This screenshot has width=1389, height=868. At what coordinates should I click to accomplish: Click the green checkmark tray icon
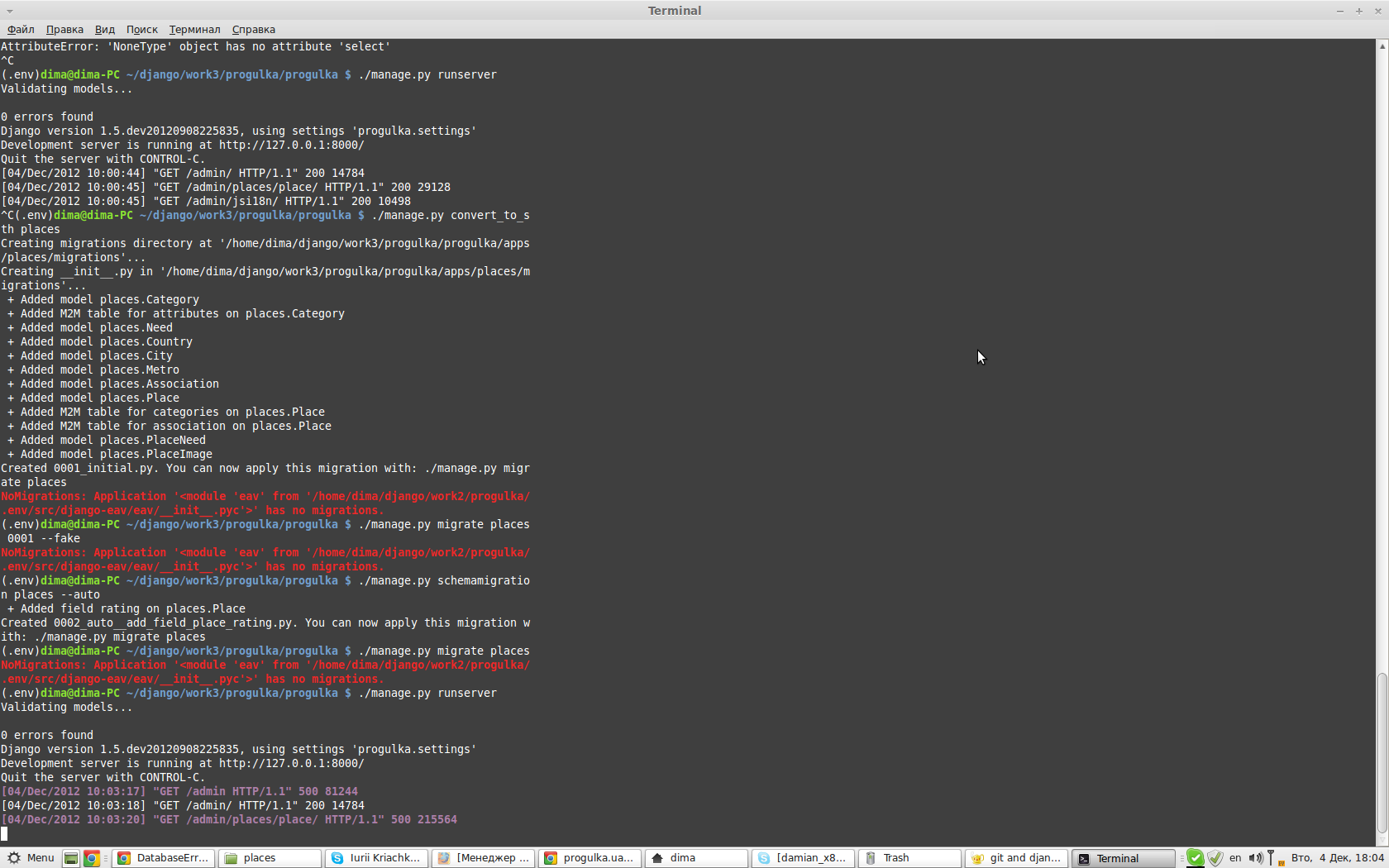point(1195,858)
